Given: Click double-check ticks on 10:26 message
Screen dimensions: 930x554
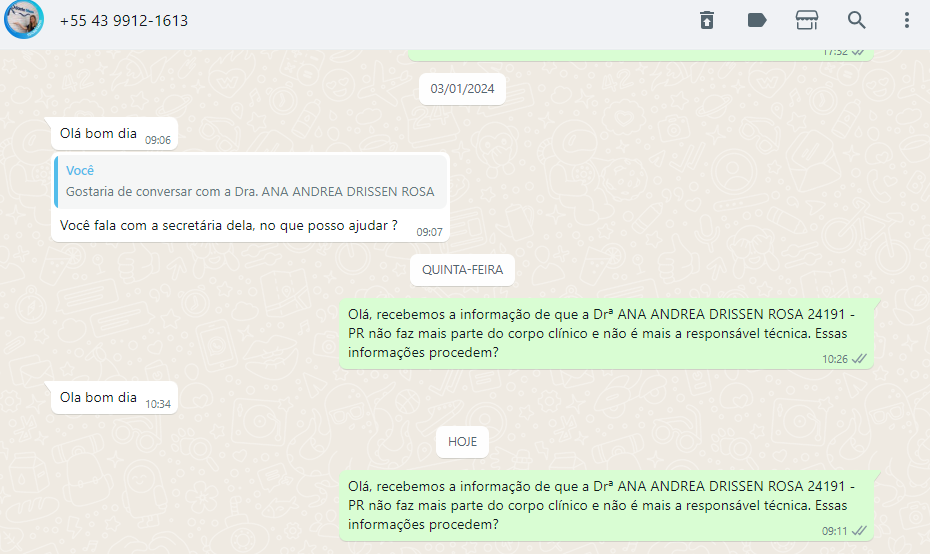Looking at the screenshot, I should [859, 359].
